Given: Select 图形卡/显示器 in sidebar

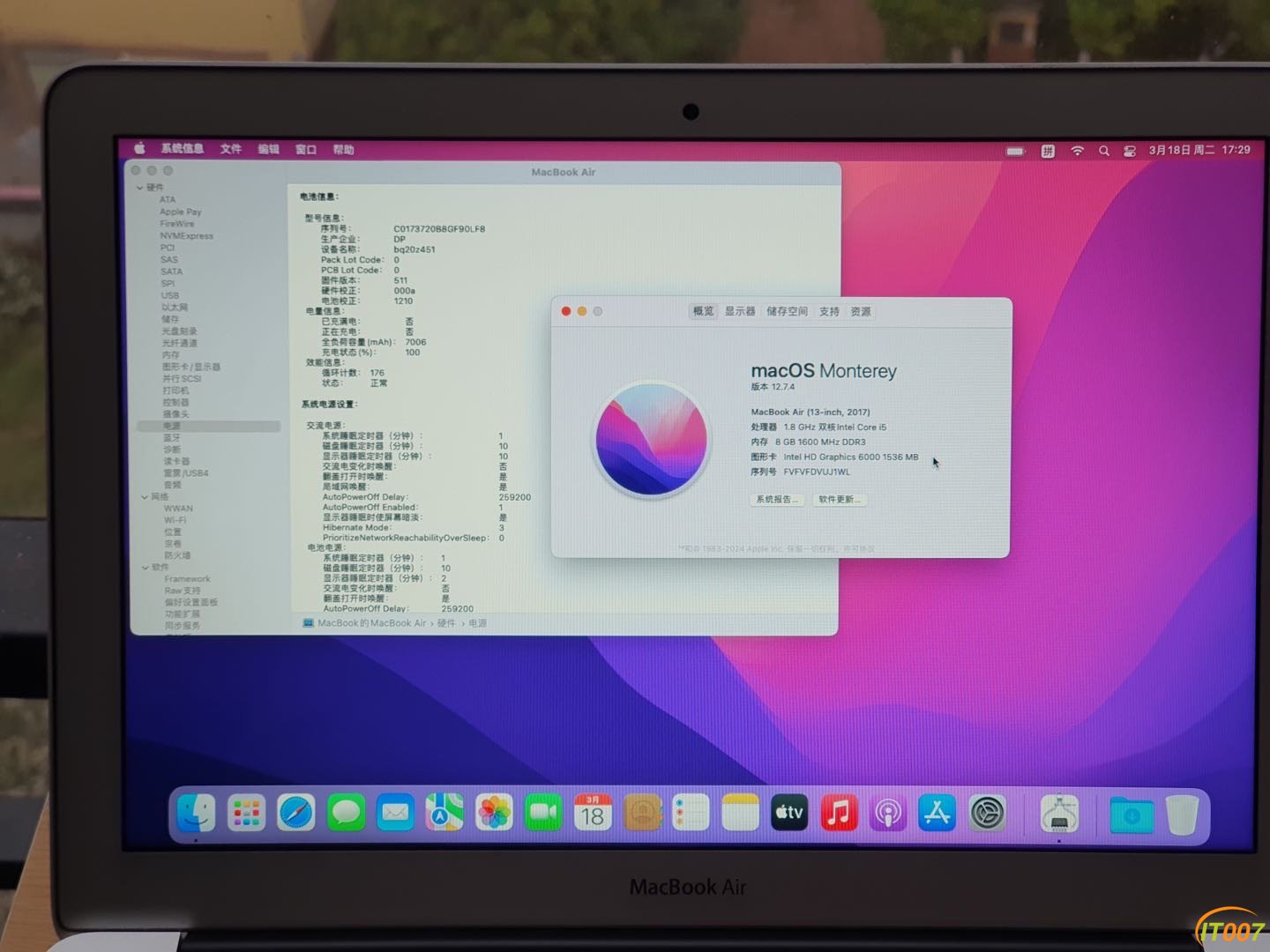Looking at the screenshot, I should pos(191,367).
